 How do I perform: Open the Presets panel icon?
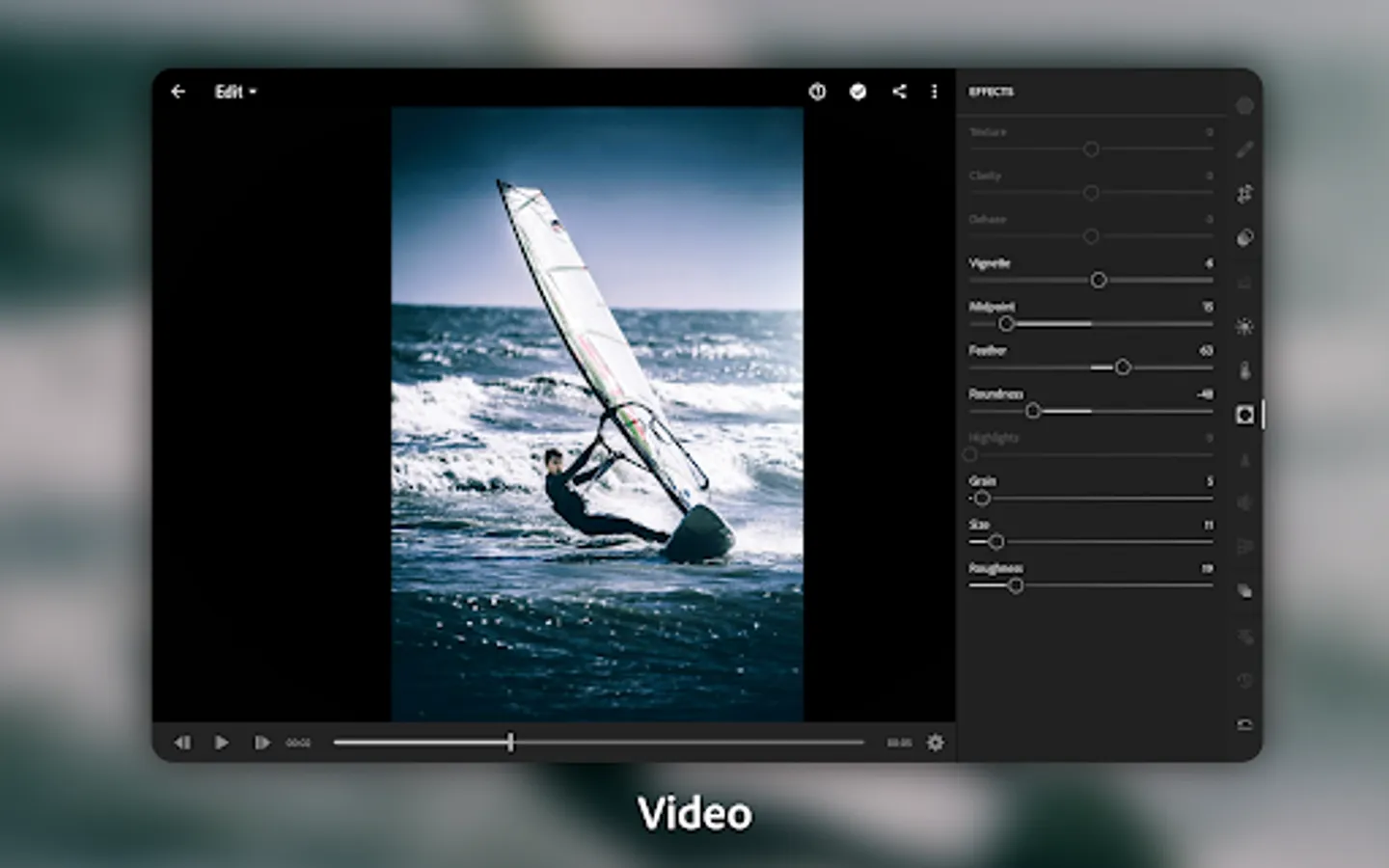point(1245,237)
